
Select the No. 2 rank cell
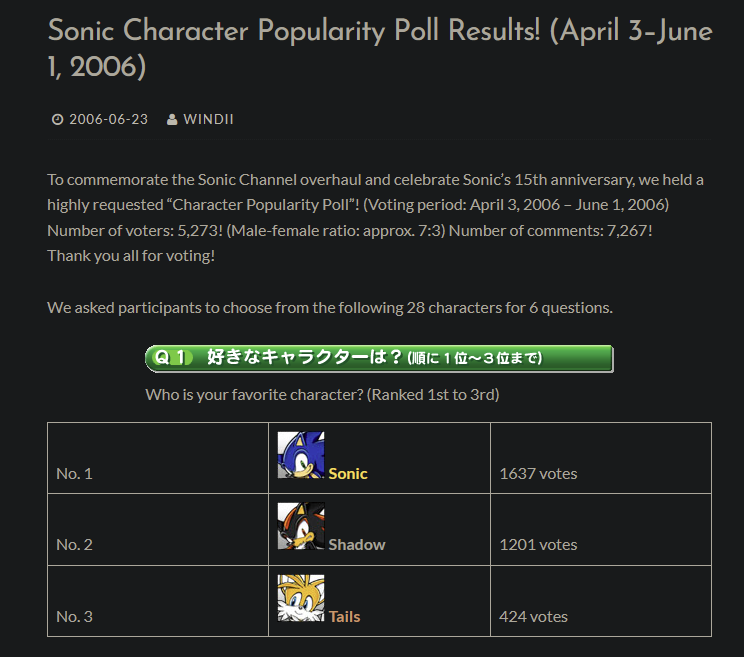coord(158,529)
